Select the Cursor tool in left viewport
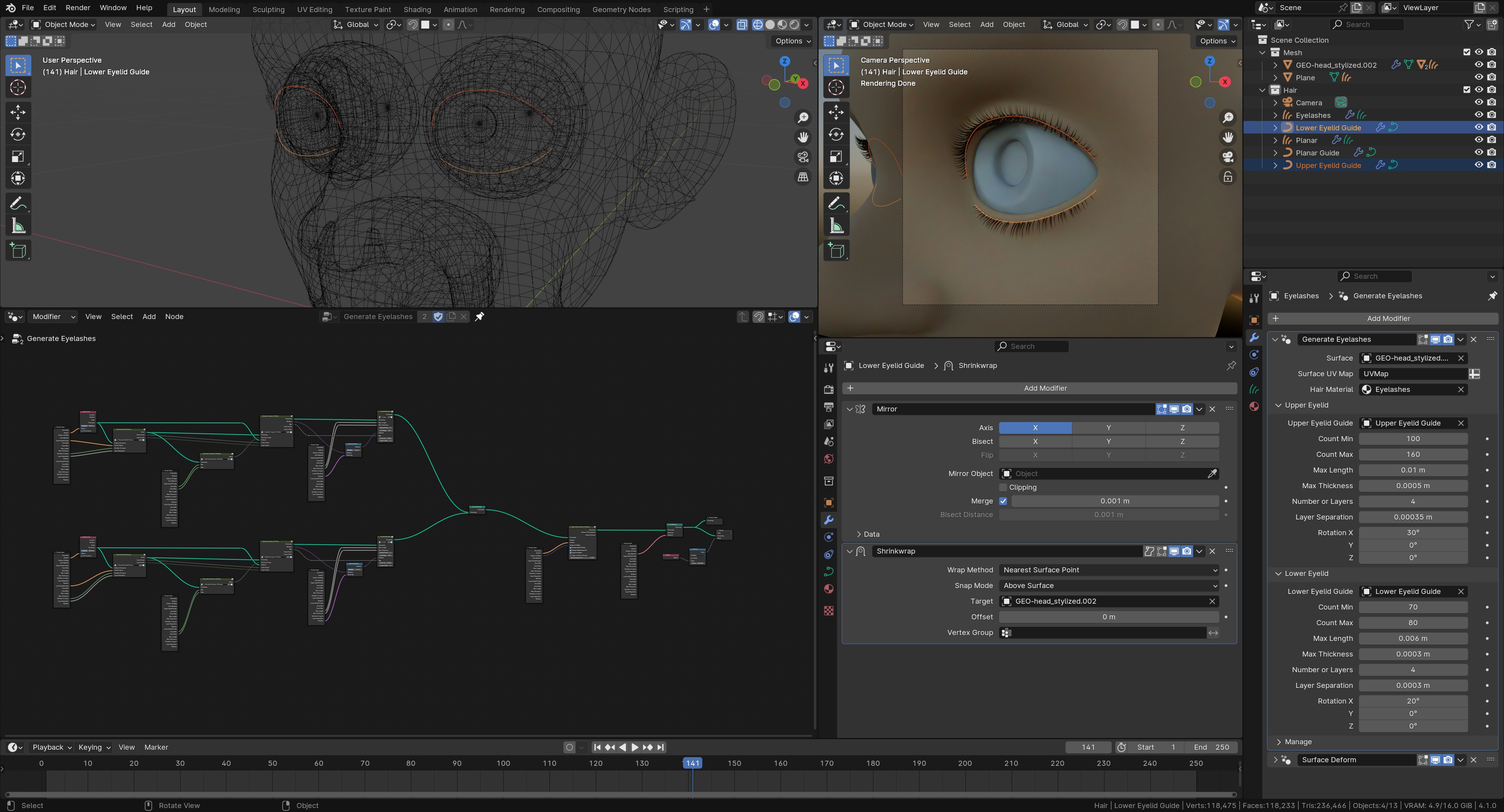Viewport: 1504px width, 812px height. (18, 88)
